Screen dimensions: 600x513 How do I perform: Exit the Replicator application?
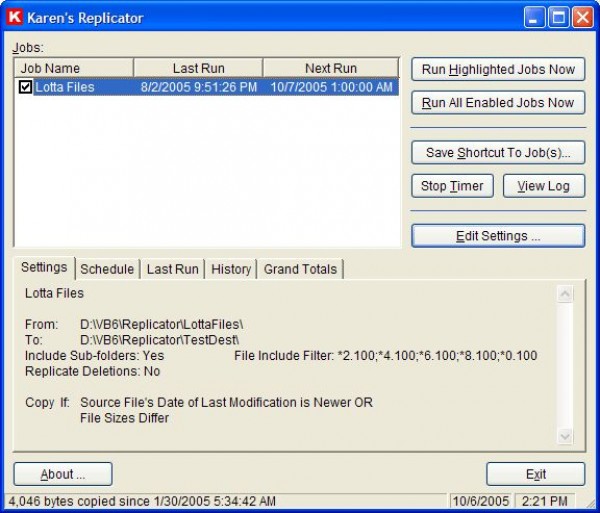pos(535,474)
